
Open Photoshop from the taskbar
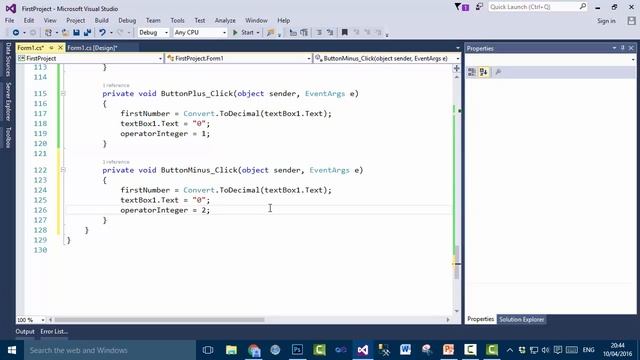point(297,350)
